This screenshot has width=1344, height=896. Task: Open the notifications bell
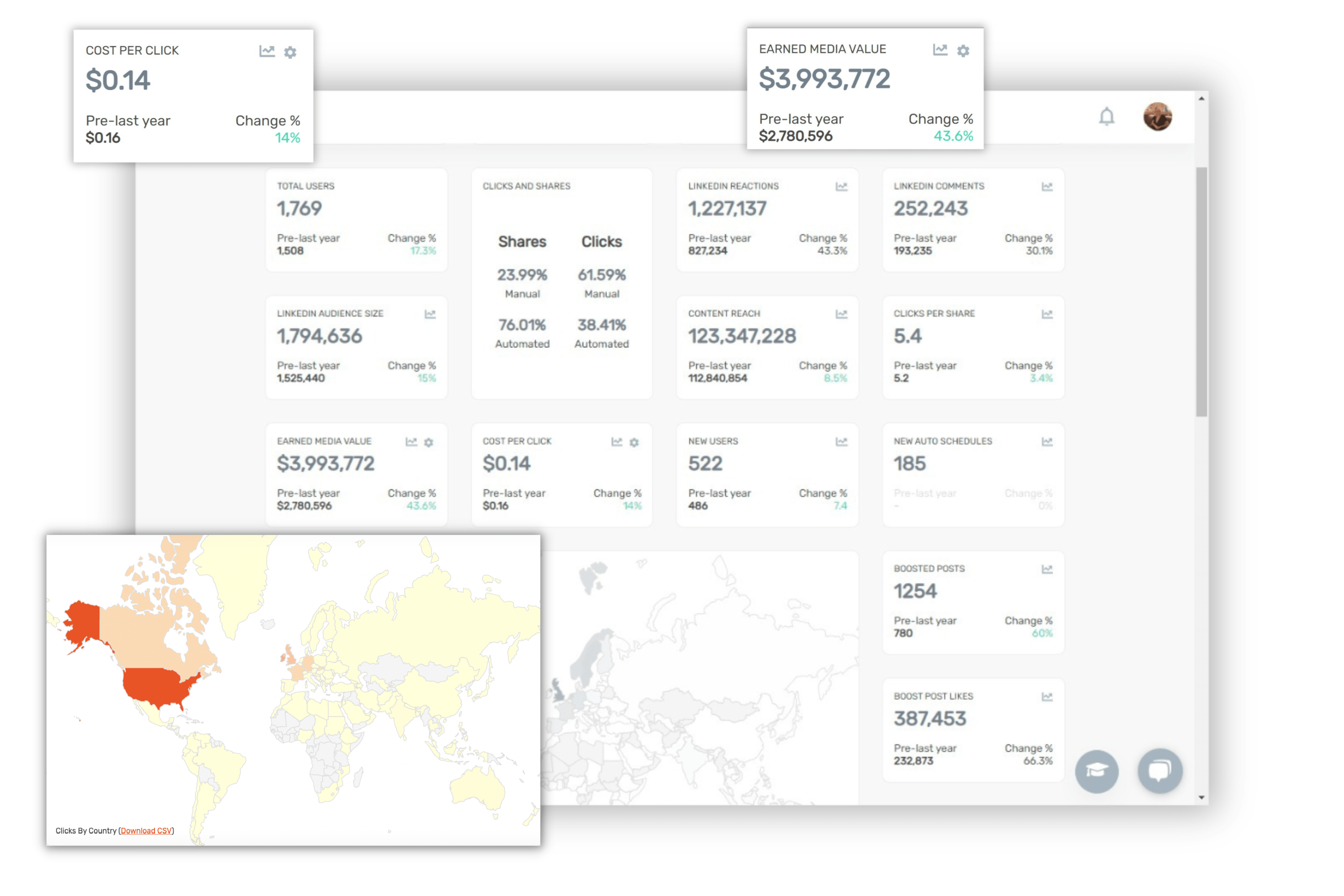(x=1107, y=116)
